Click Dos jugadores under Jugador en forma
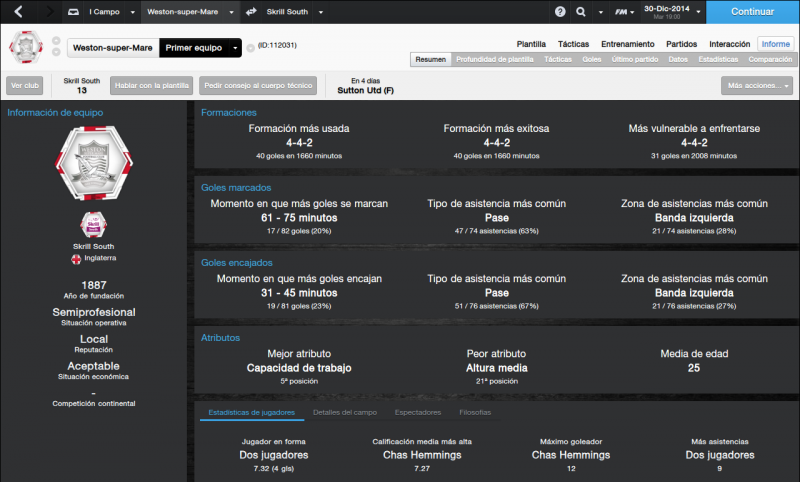This screenshot has width=800, height=482. 273,455
